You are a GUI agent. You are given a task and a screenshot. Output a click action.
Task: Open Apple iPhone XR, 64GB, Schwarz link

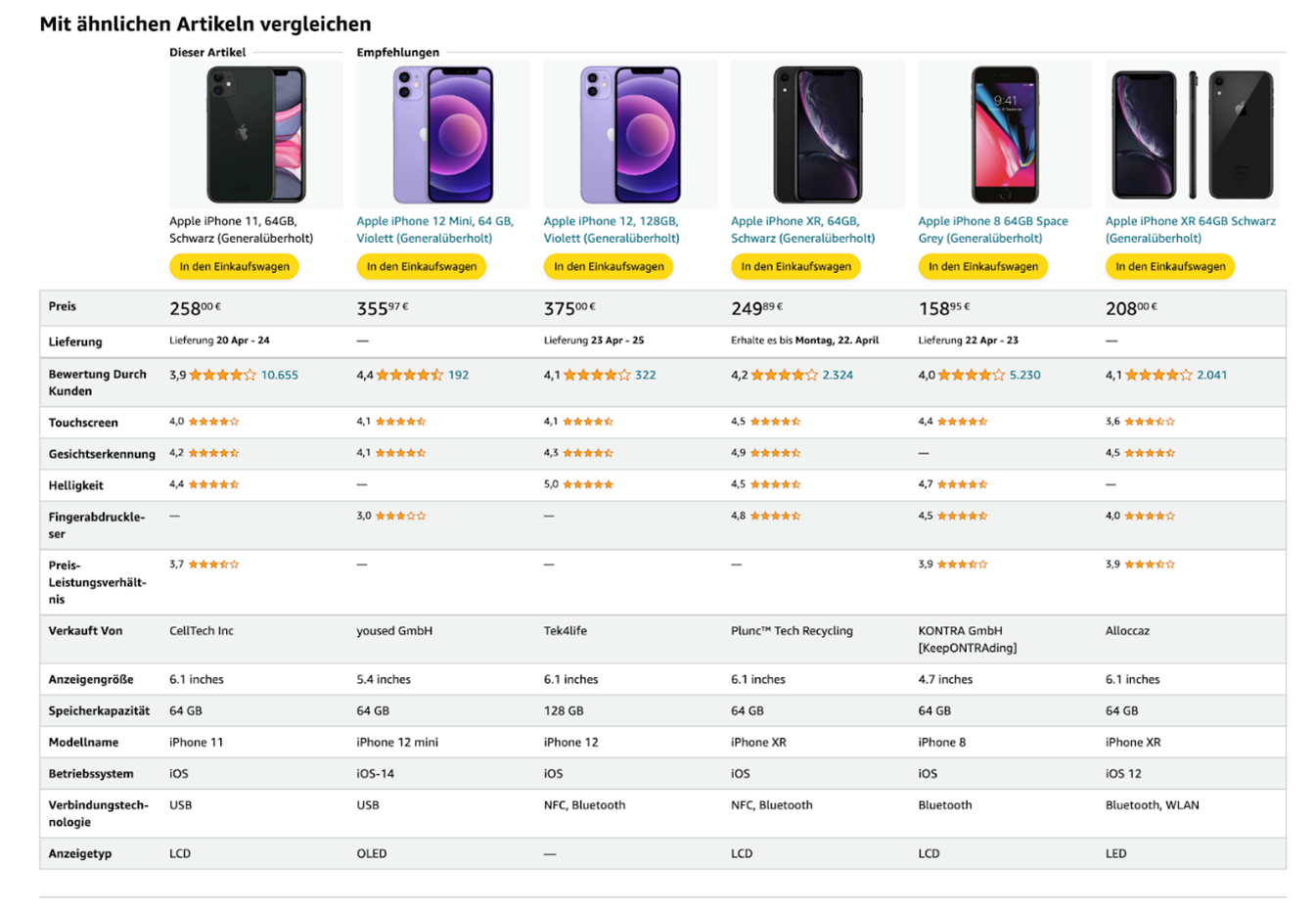(803, 230)
